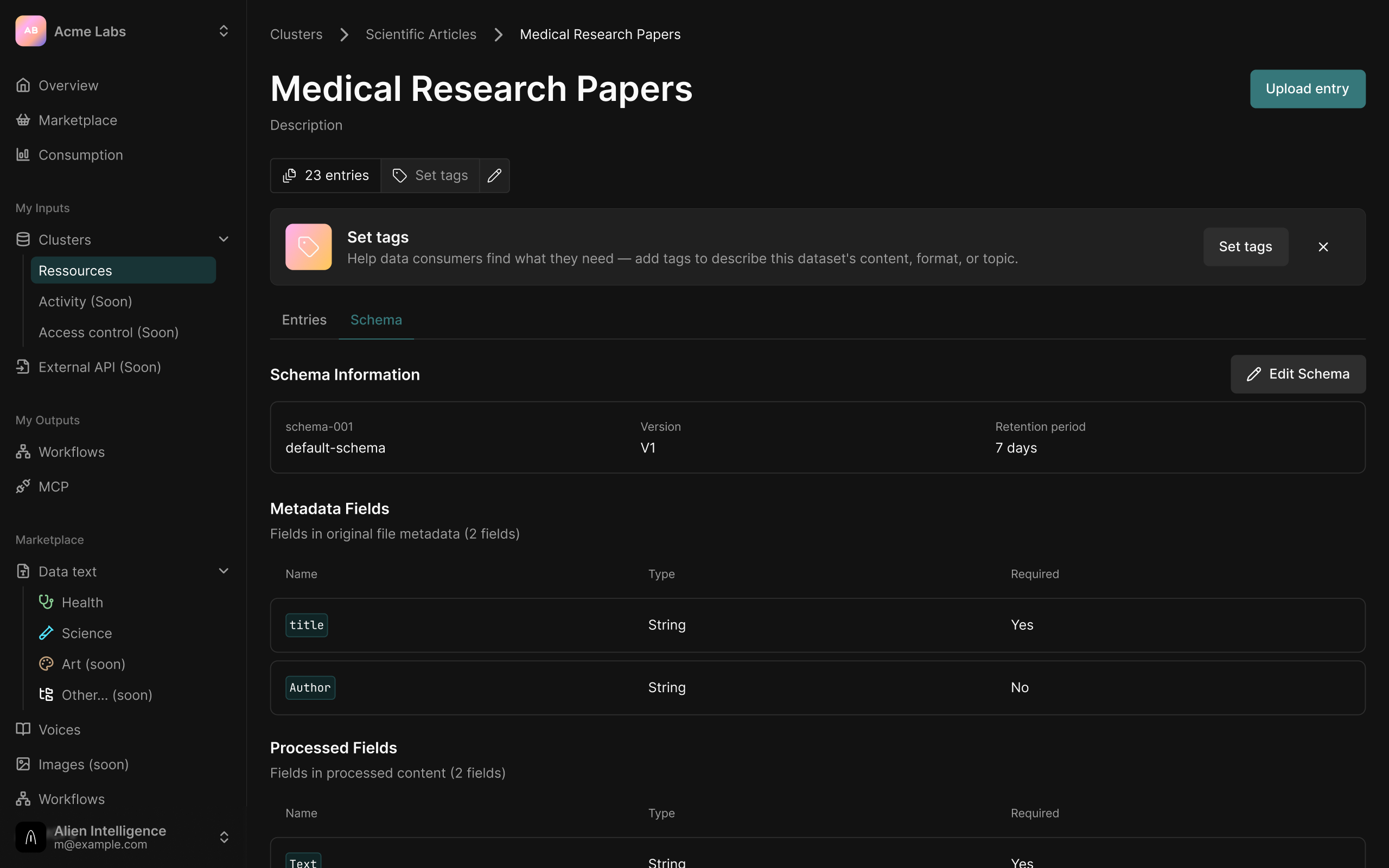The height and width of the screenshot is (868, 1389).
Task: Open Overview via its home icon
Action: (23, 86)
